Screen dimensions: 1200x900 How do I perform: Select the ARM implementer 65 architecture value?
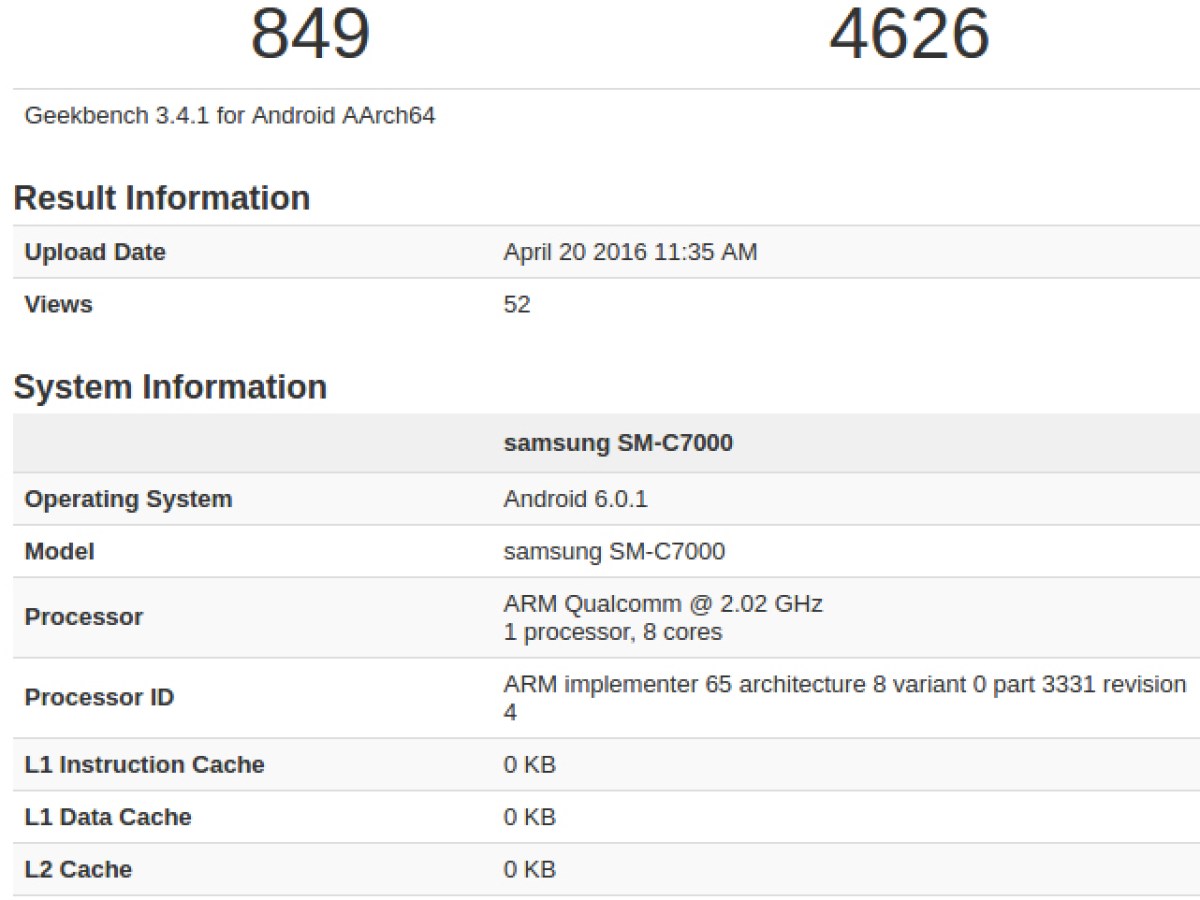[x=845, y=698]
